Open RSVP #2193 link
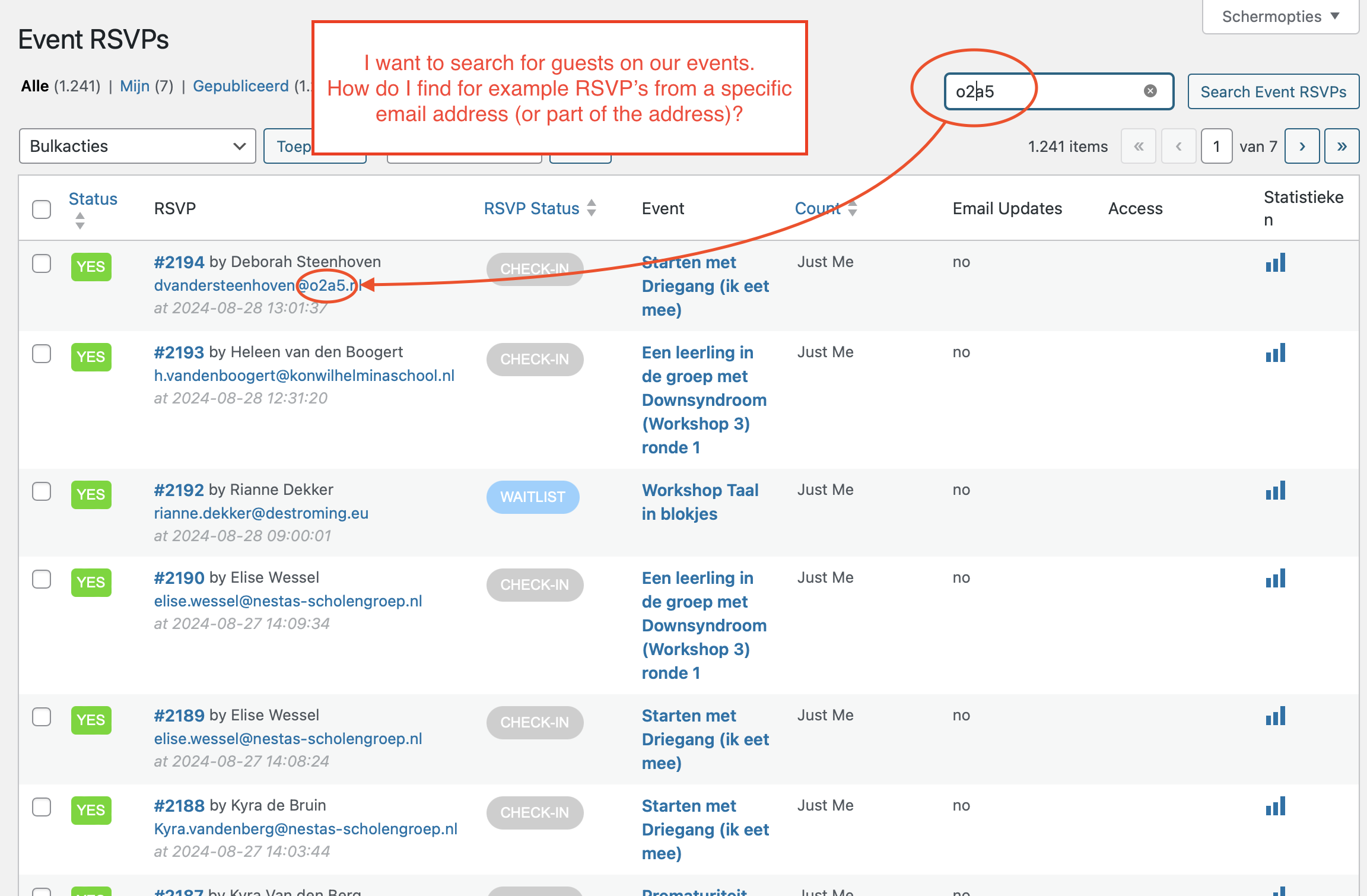 tap(179, 352)
